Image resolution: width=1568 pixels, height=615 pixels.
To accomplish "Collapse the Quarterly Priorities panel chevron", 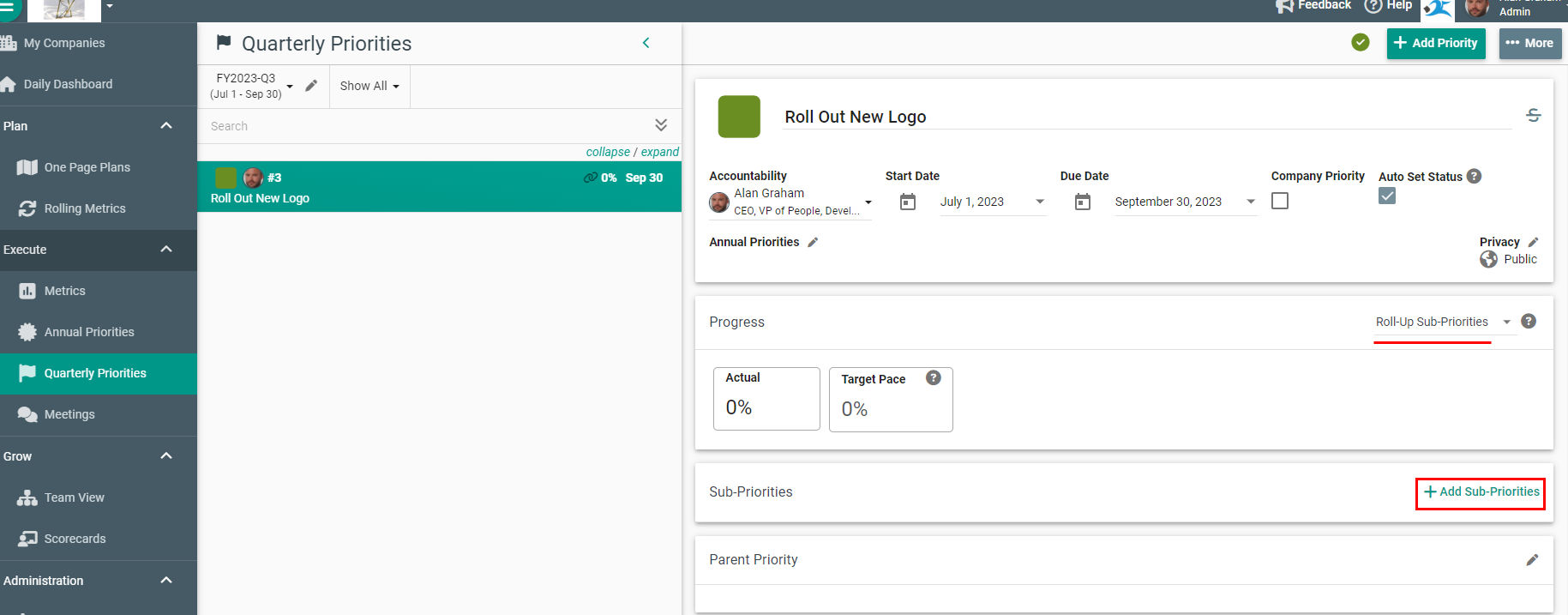I will (x=646, y=43).
